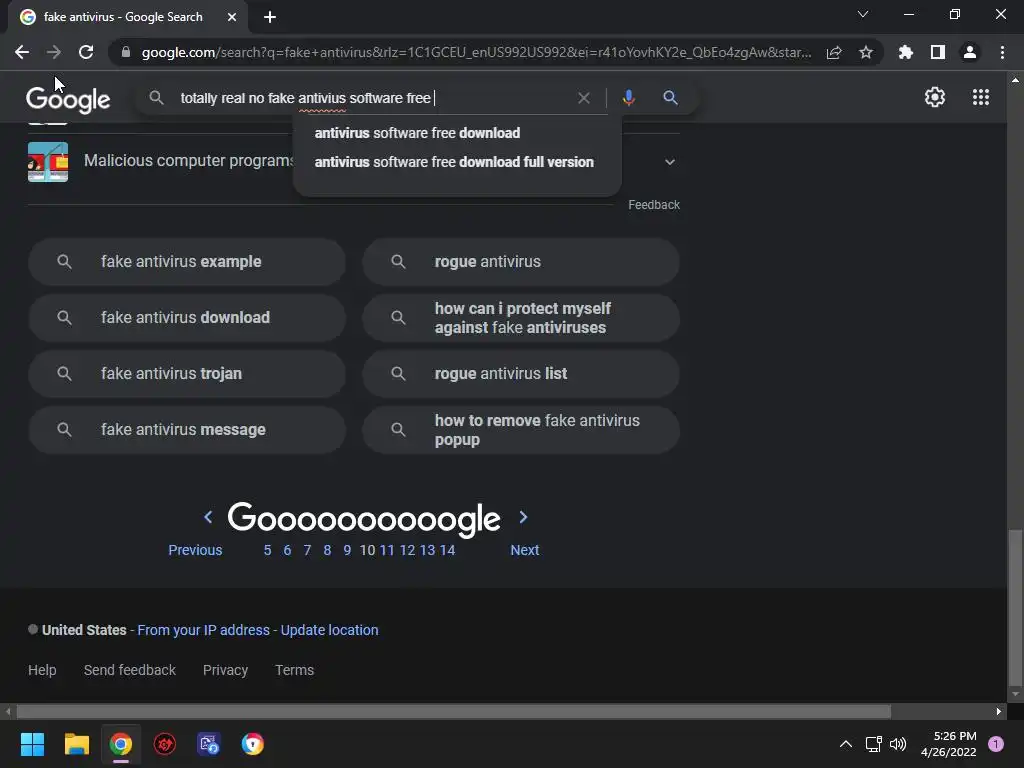This screenshot has height=768, width=1024.
Task: Open Chrome tab search dropdown
Action: coord(863,14)
